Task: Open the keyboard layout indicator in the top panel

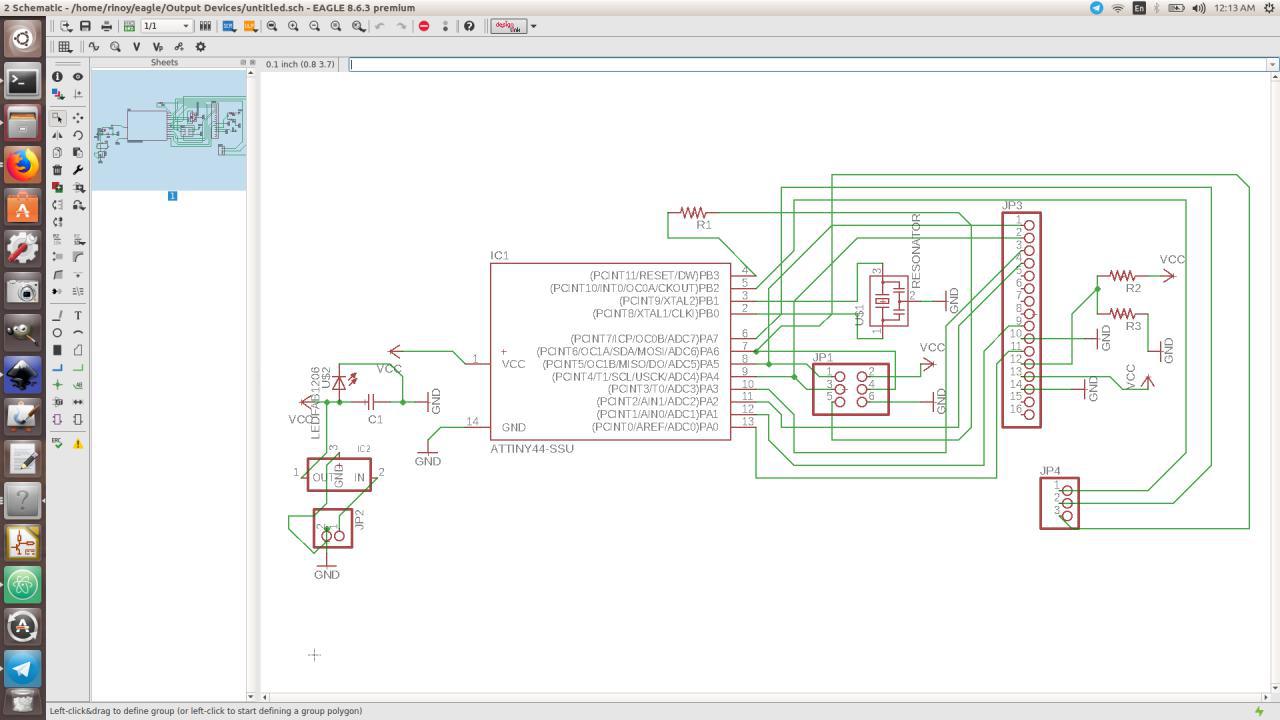Action: point(1140,7)
